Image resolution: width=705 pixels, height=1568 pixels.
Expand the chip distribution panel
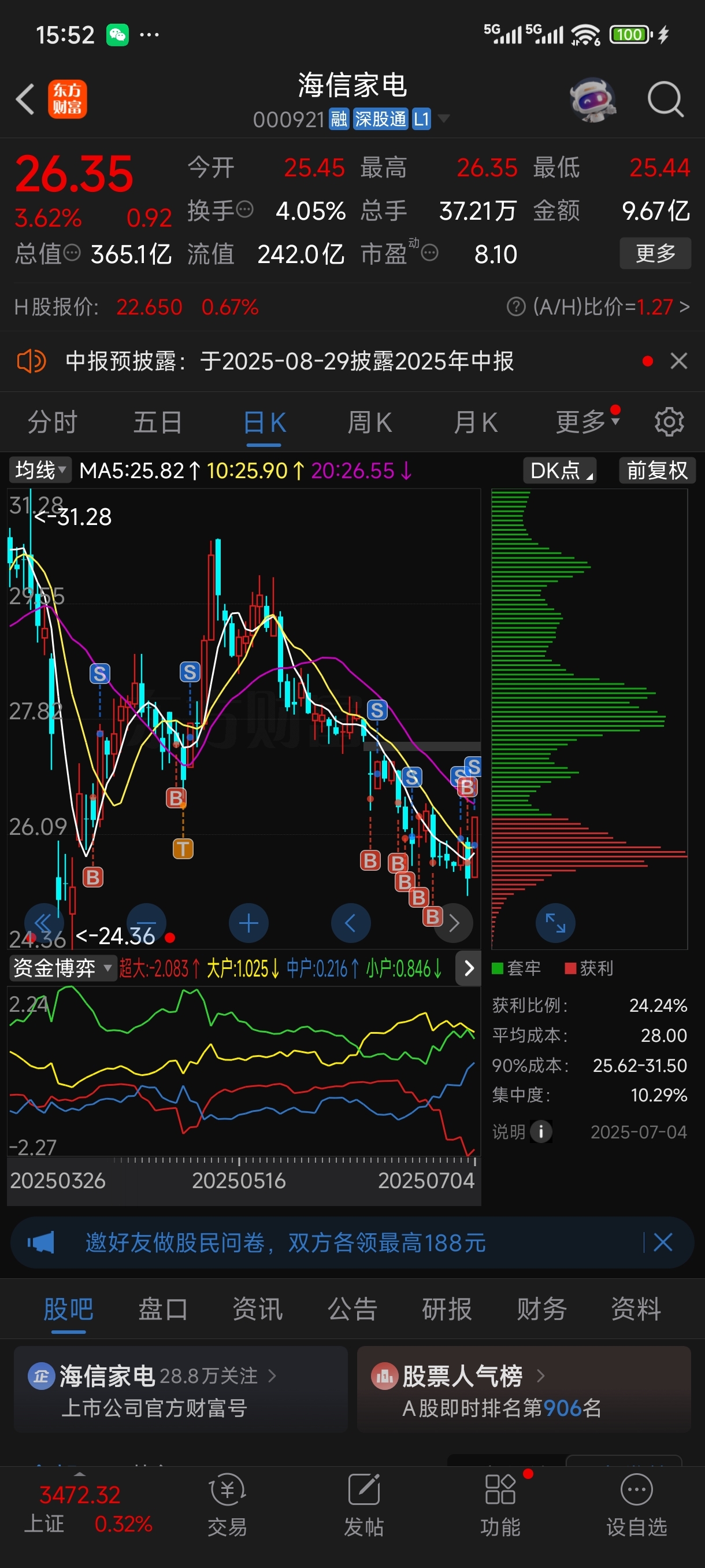pos(555,923)
